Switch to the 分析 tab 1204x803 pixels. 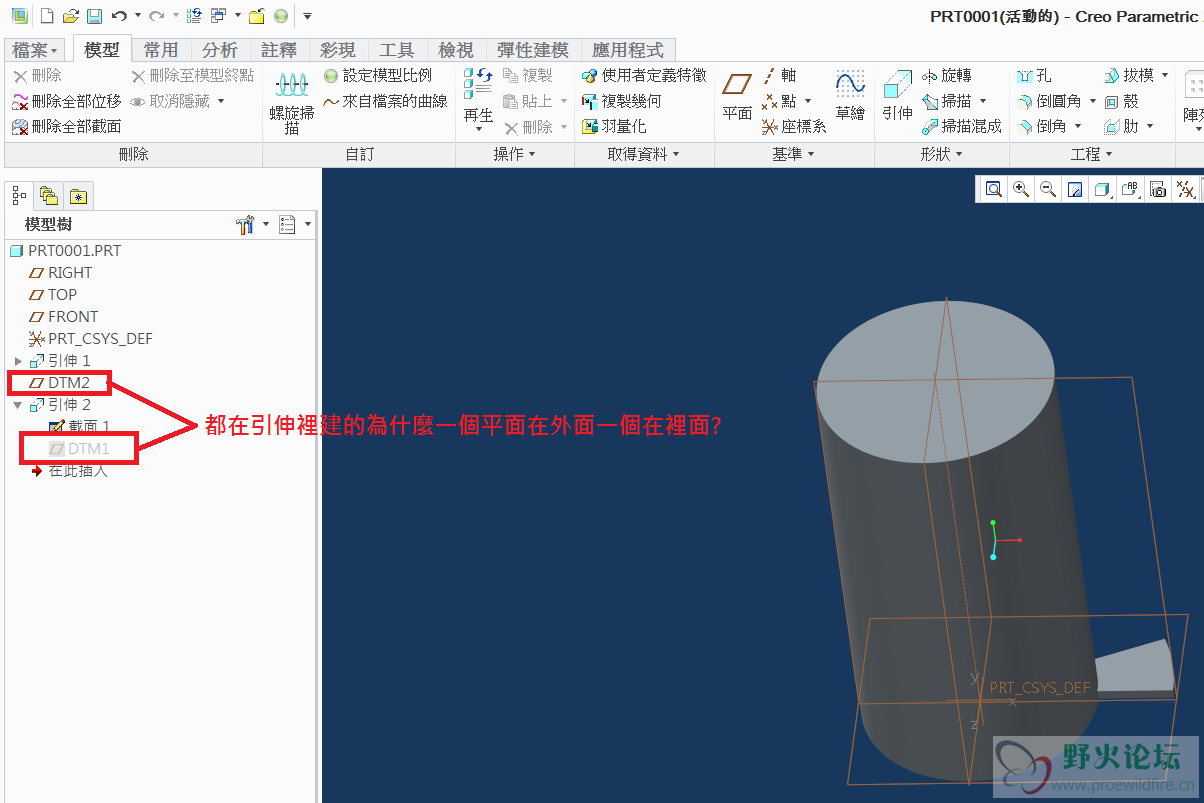click(220, 50)
